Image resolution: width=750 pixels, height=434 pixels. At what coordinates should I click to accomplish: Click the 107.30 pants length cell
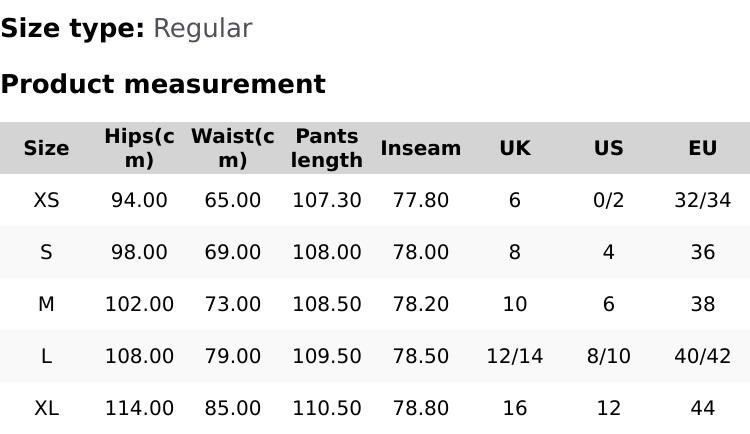[327, 200]
